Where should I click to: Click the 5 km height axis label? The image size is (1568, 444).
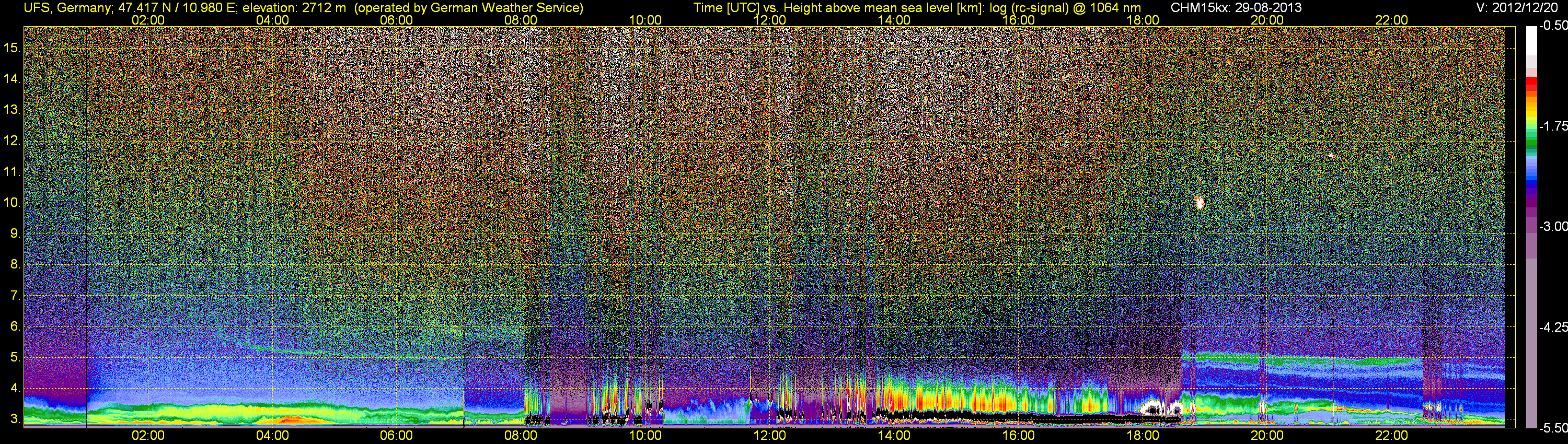point(15,358)
